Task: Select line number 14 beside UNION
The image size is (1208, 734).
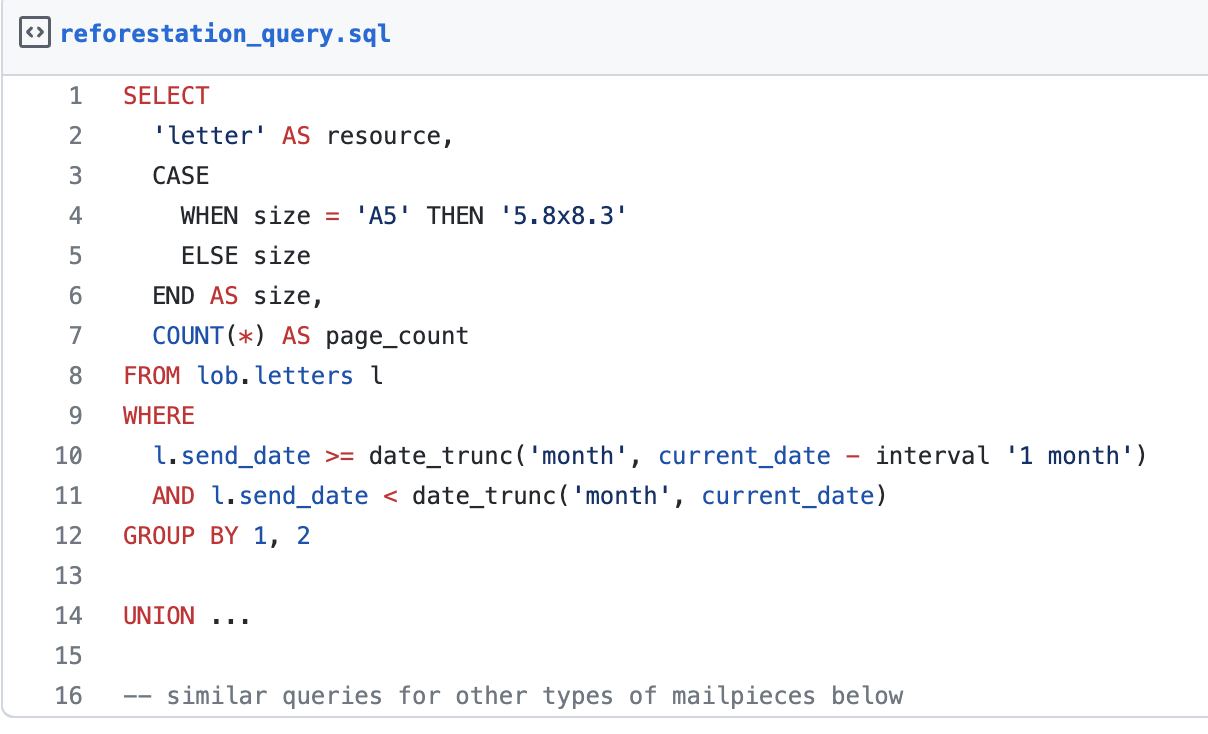Action: pos(69,616)
